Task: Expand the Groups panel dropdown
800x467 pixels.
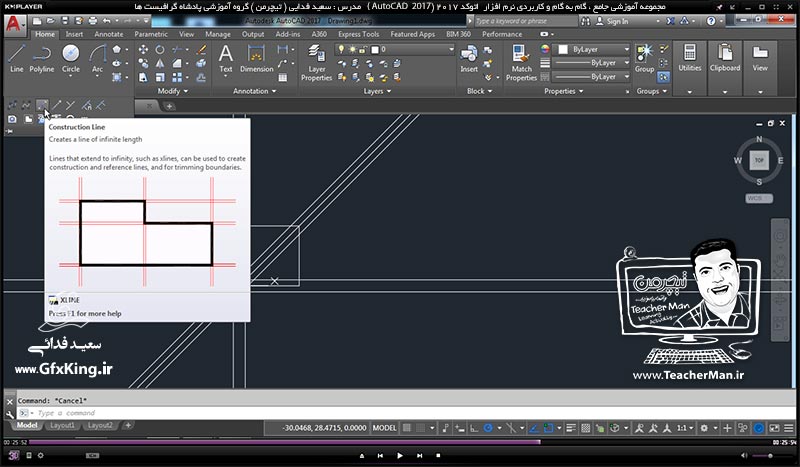Action: point(652,91)
